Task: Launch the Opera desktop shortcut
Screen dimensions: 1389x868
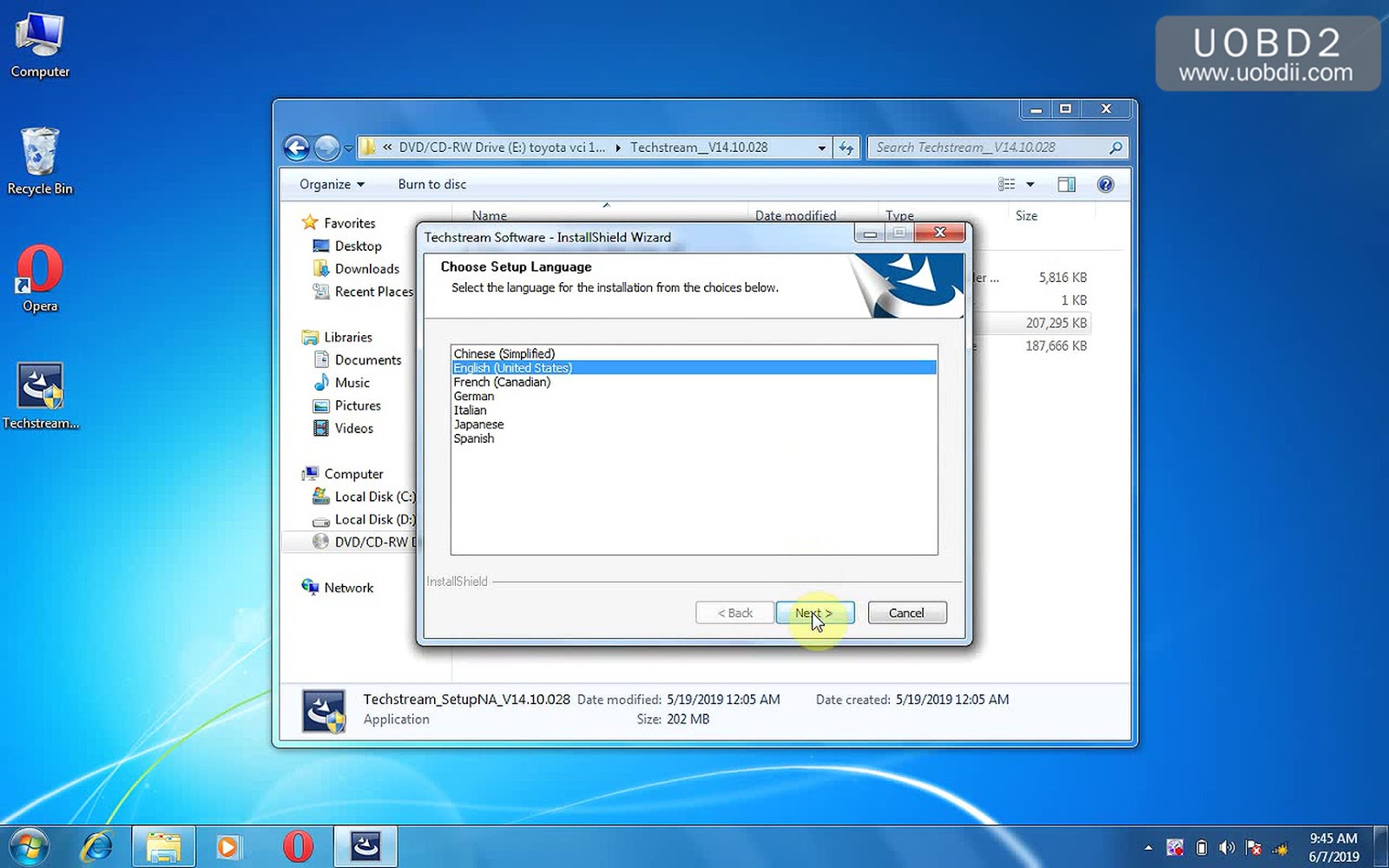Action: tap(40, 279)
